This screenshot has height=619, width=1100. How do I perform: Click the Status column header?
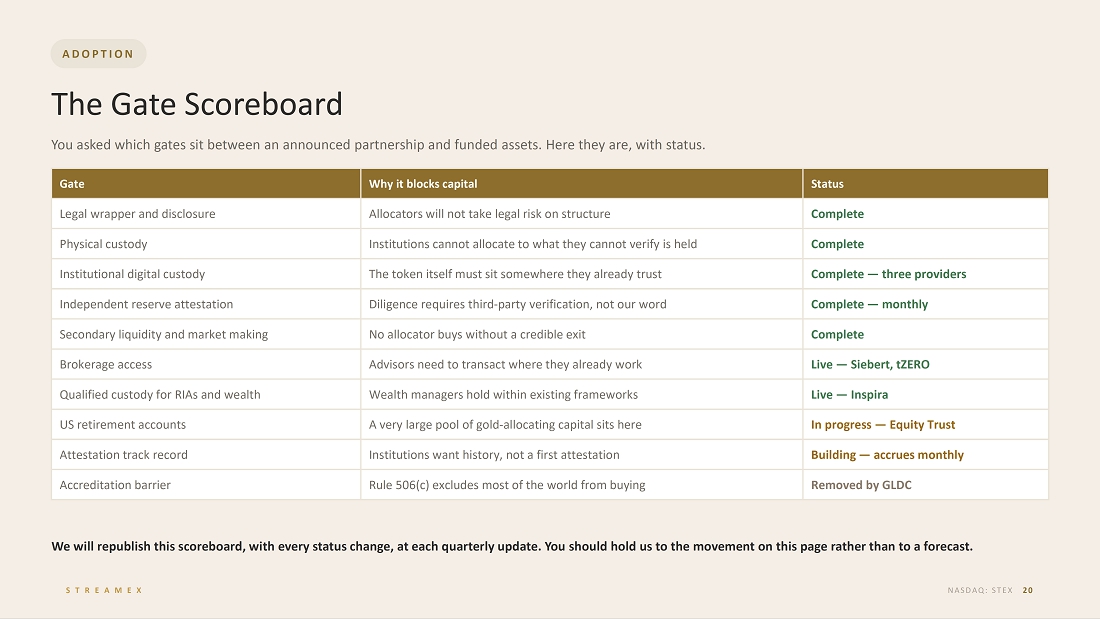pos(925,184)
